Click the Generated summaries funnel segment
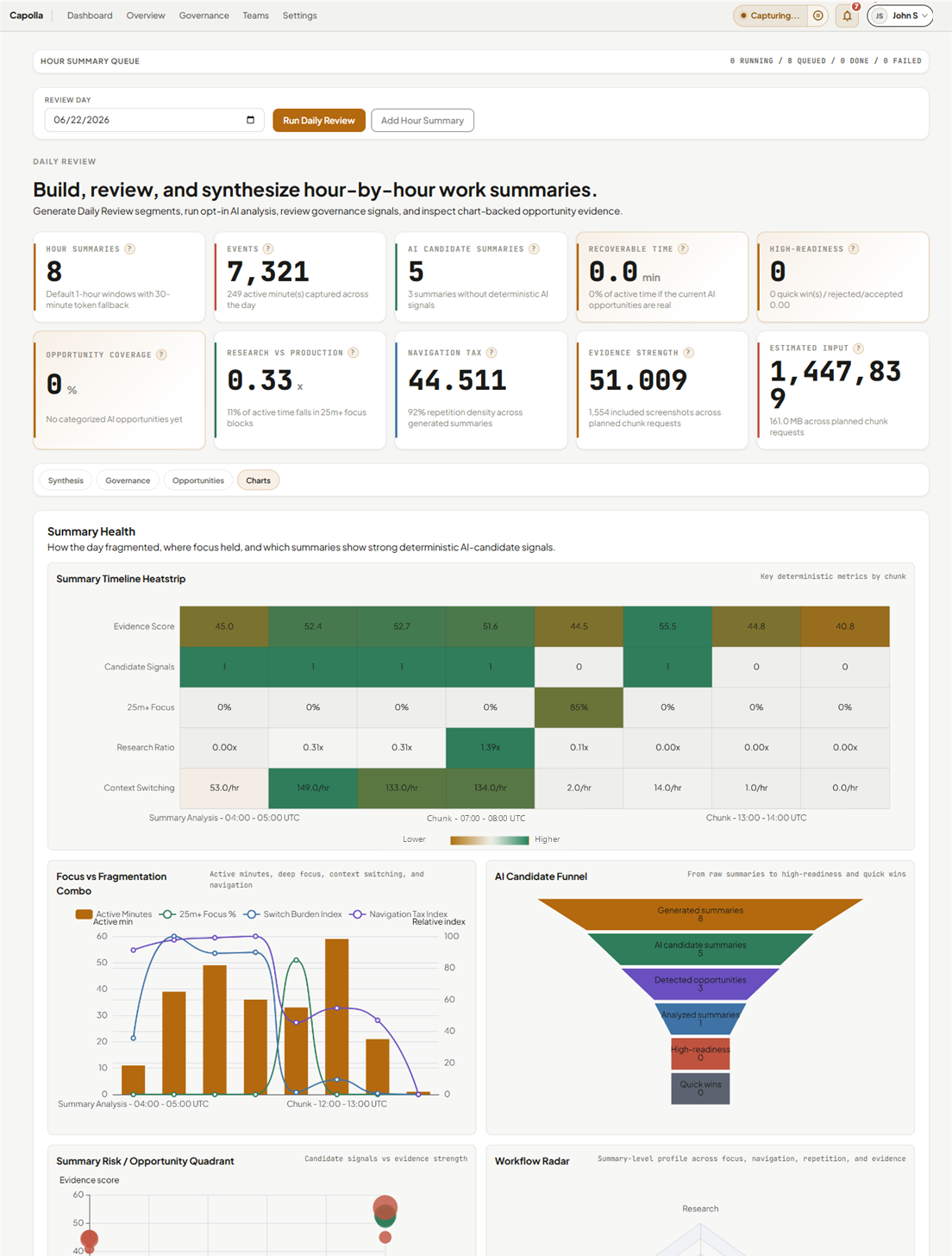952x1256 pixels. [700, 914]
